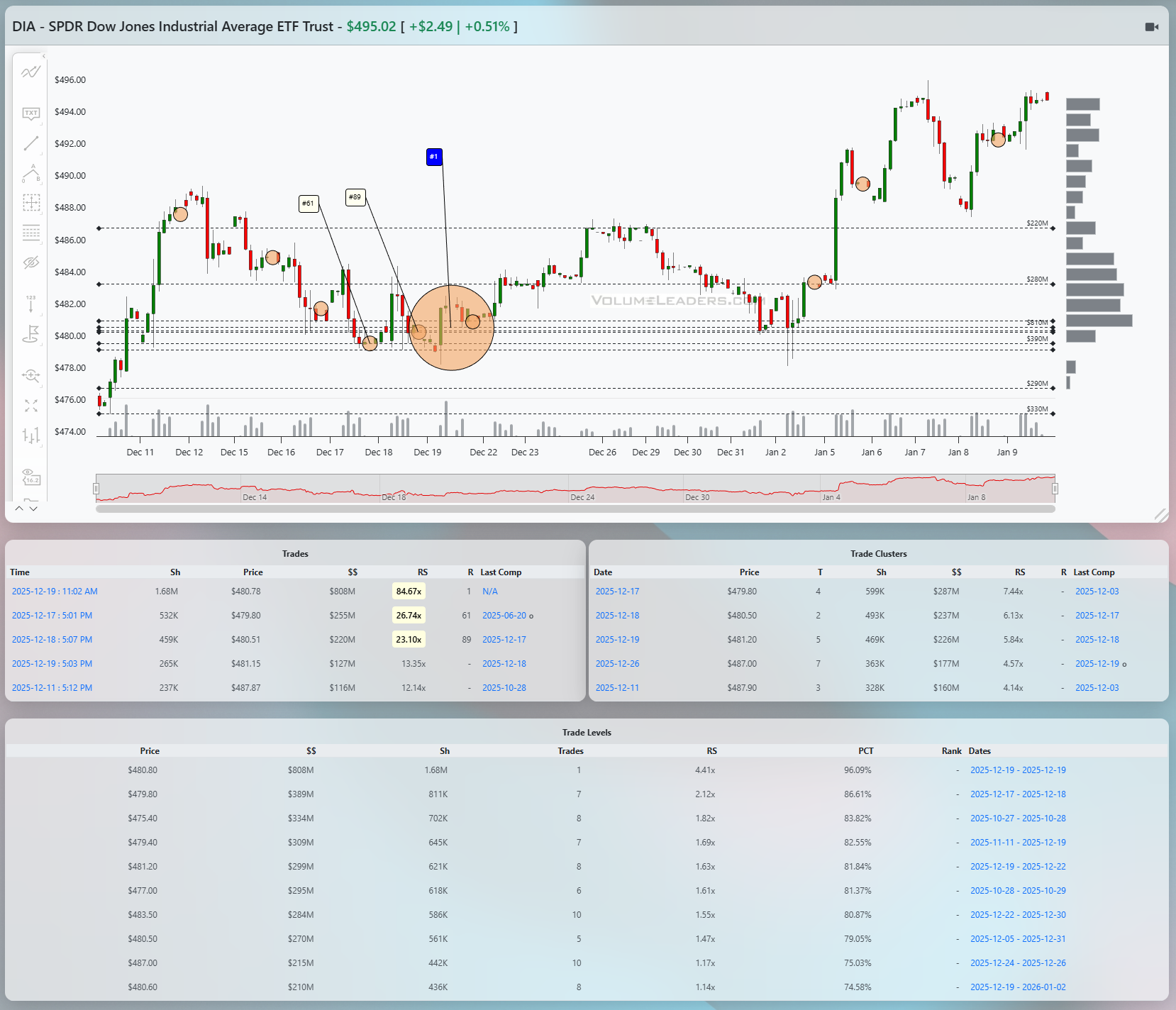Click the right handle of range navigator
The height and width of the screenshot is (1010, 1176).
1055,489
